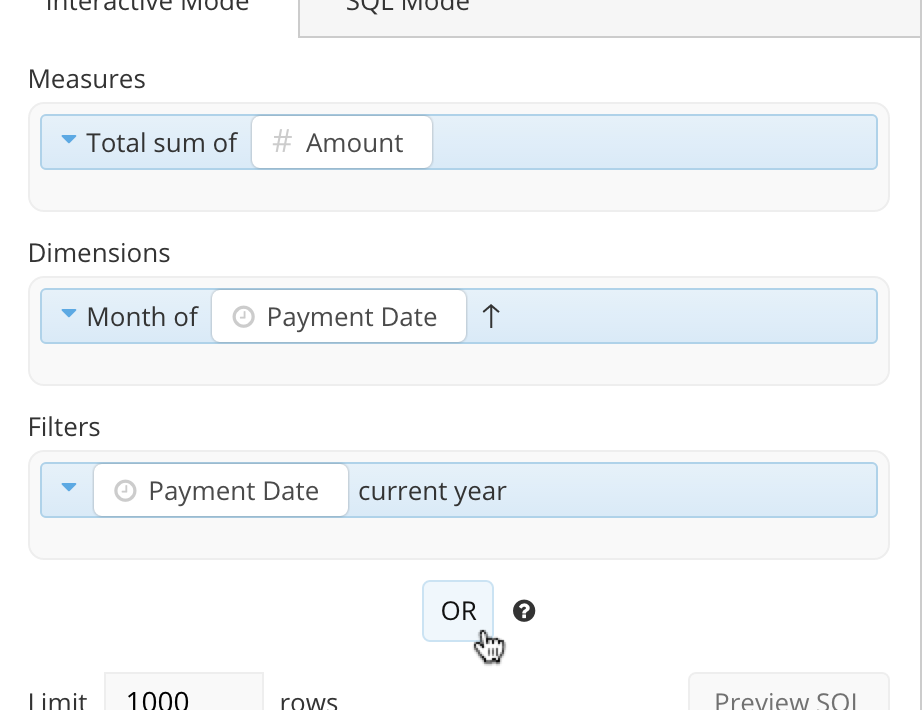Image resolution: width=922 pixels, height=710 pixels.
Task: Focus the Limit rows input field
Action: (184, 697)
